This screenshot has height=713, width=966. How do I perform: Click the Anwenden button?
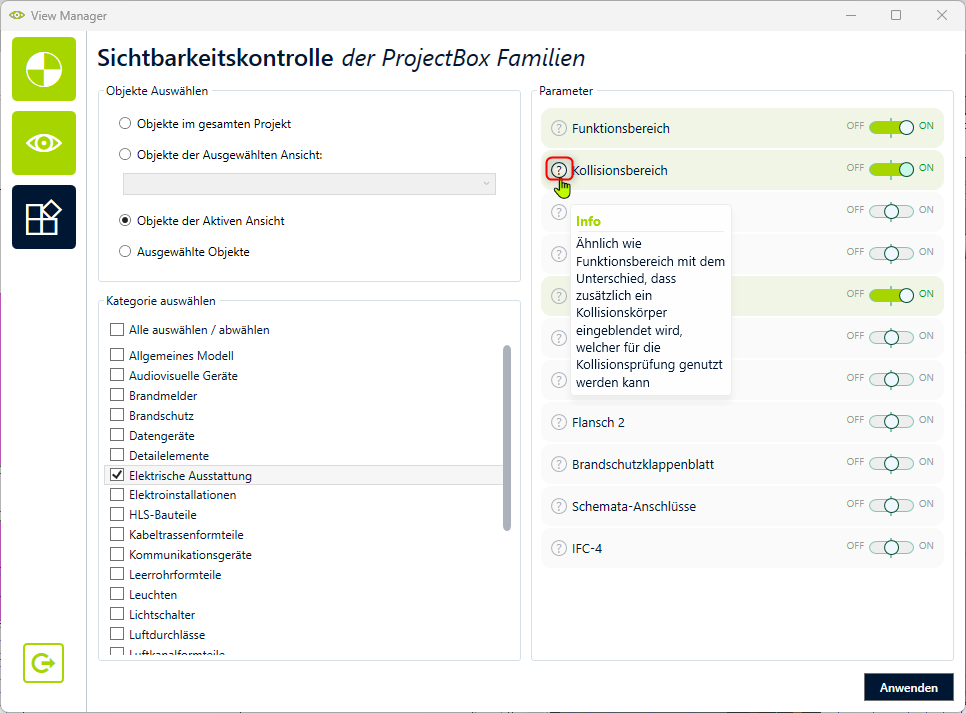909,687
